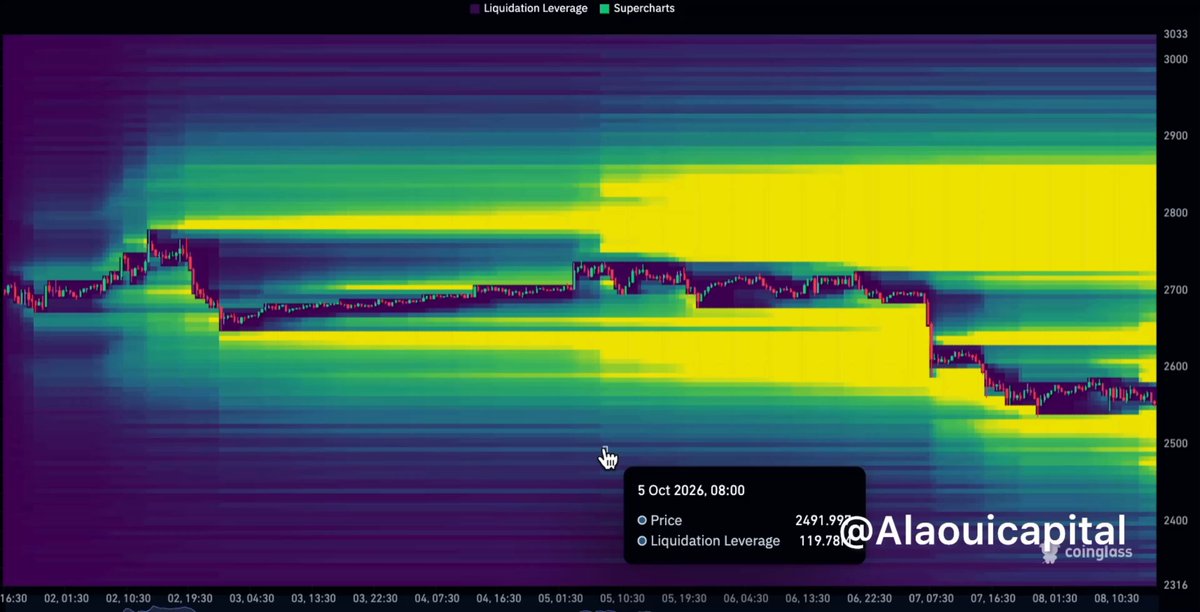Click the tooltip Liquidation Leverage label
Viewport: 1200px width, 612px height.
click(715, 541)
